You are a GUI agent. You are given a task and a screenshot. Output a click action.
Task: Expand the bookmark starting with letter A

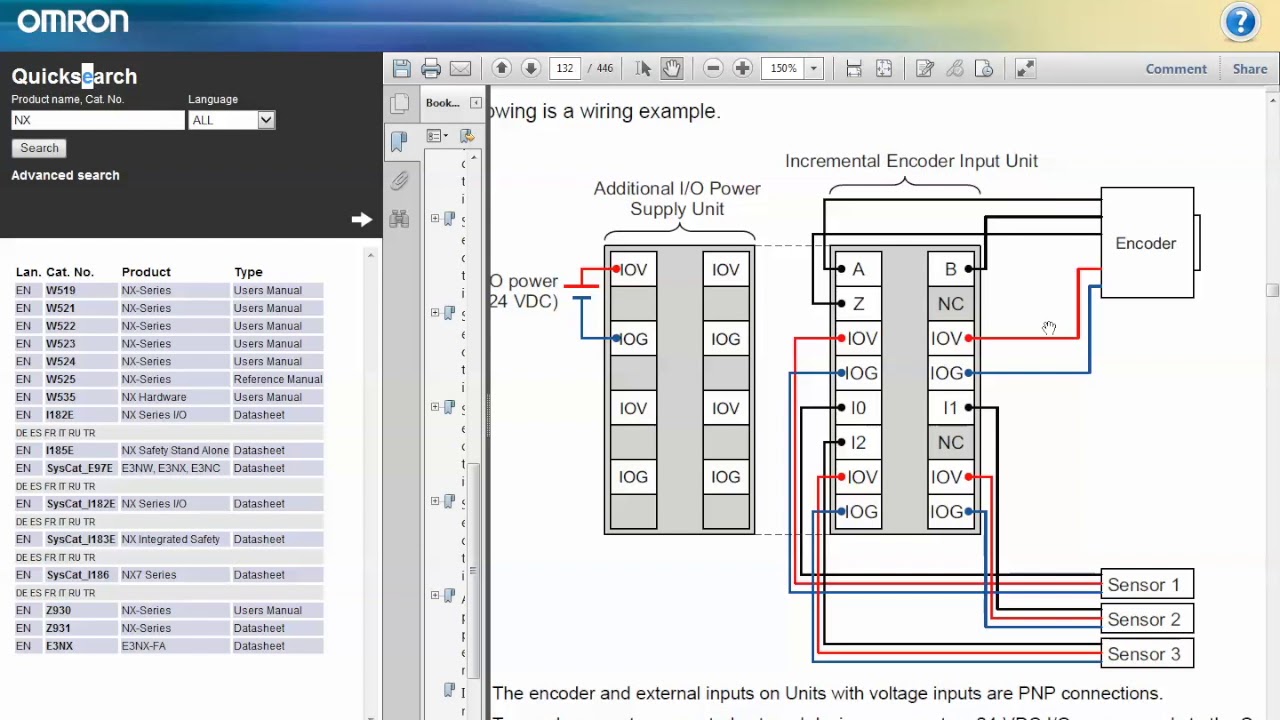click(435, 595)
